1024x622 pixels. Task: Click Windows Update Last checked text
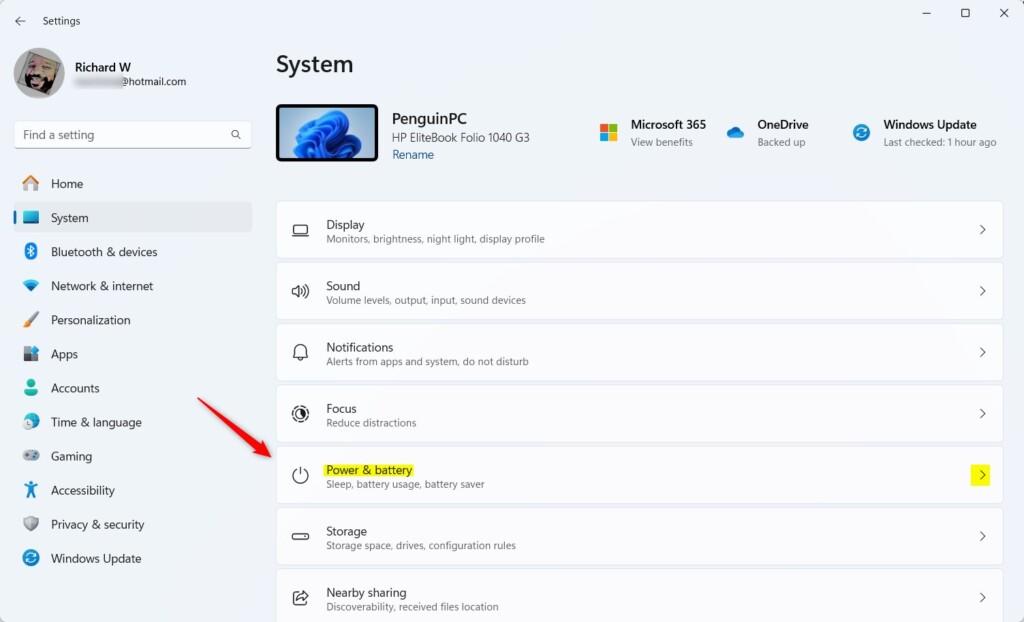940,142
